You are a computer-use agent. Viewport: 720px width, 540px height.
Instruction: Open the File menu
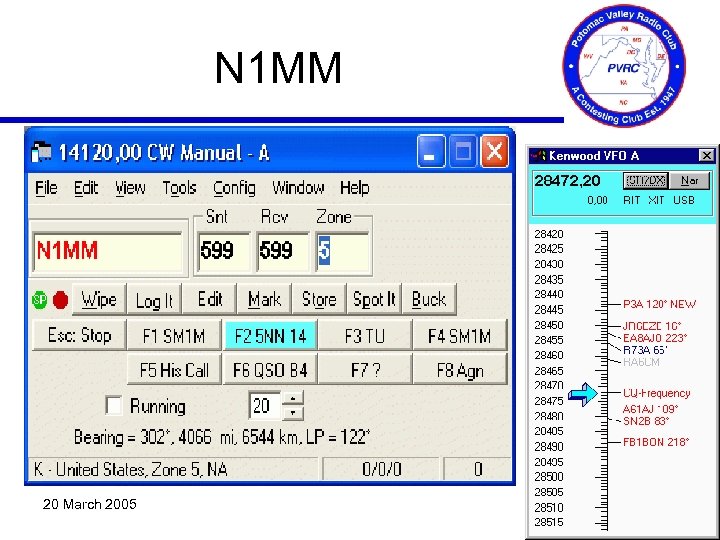(46, 188)
